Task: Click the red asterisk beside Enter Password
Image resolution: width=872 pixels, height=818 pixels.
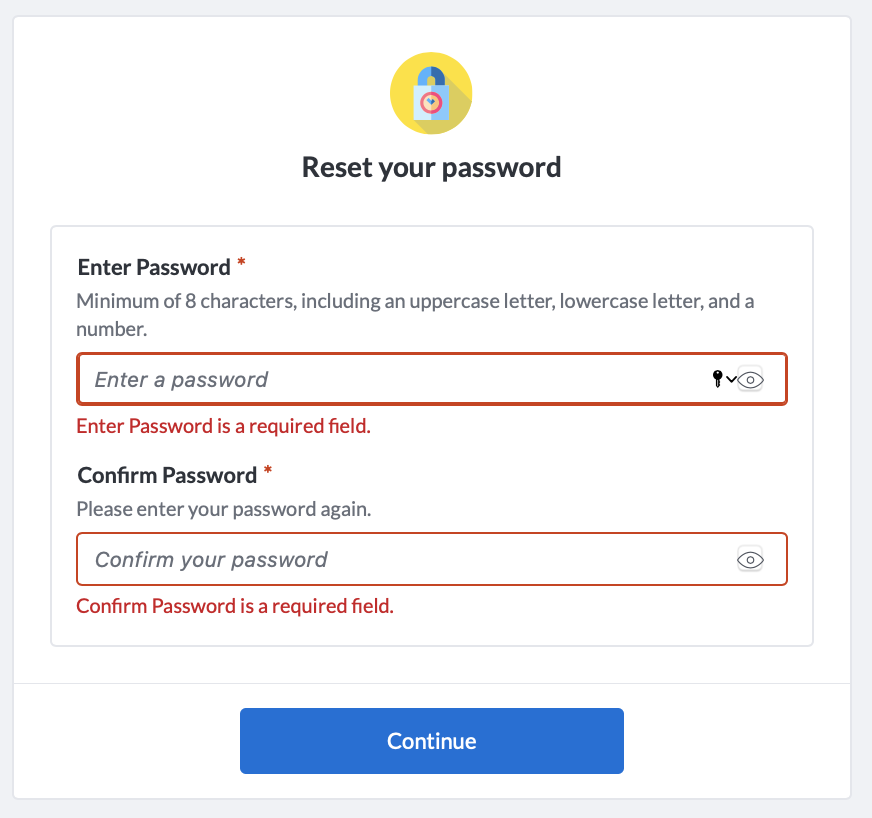Action: 241,262
